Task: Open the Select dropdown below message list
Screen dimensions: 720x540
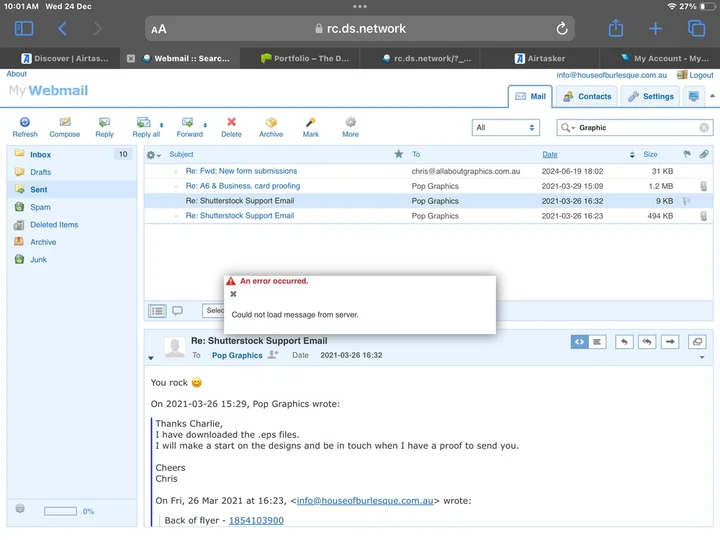Action: (214, 311)
